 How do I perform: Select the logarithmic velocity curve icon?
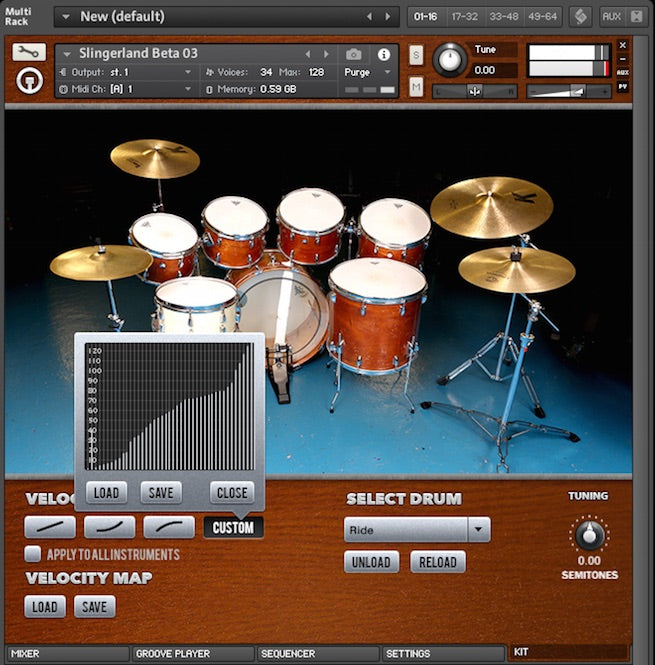(169, 526)
